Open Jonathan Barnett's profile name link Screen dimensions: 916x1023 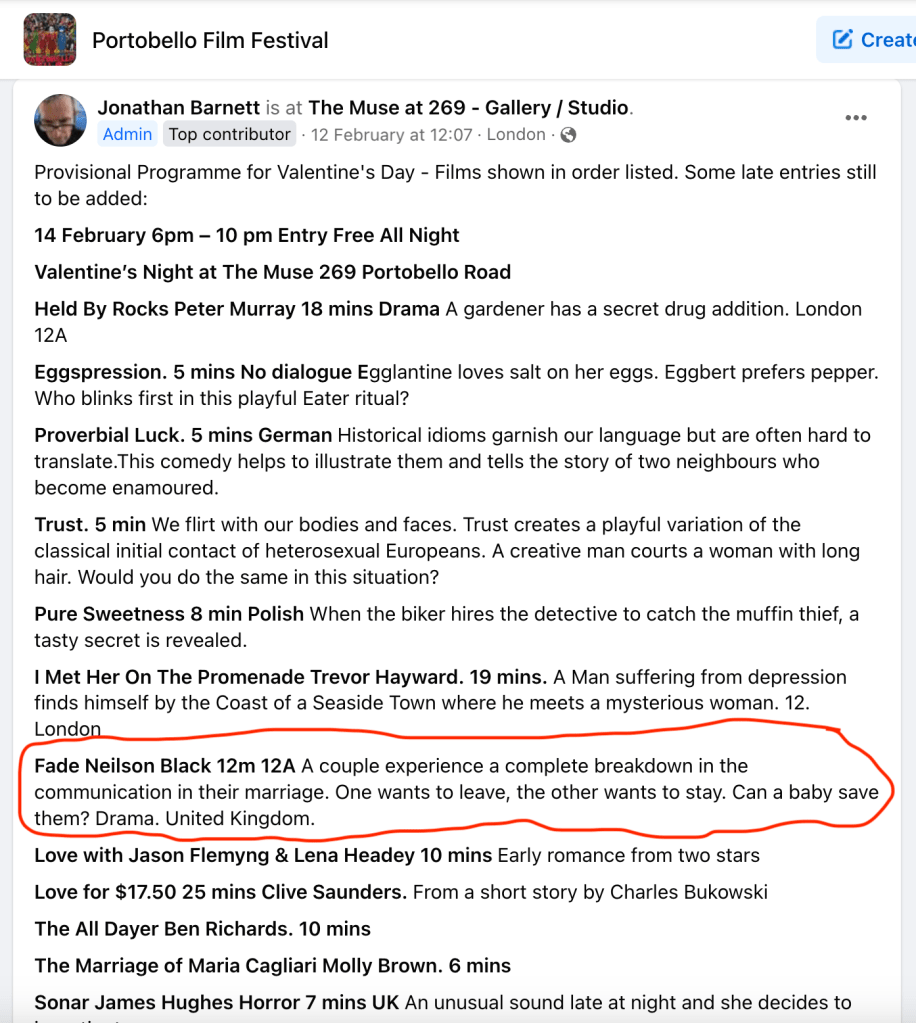coord(178,108)
